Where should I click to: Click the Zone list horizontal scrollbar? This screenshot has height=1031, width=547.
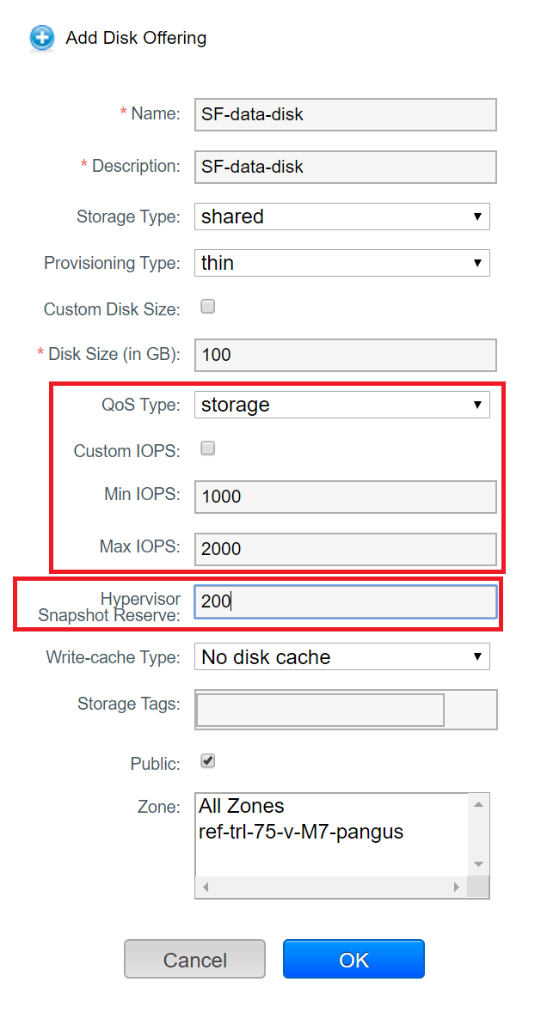coord(331,887)
